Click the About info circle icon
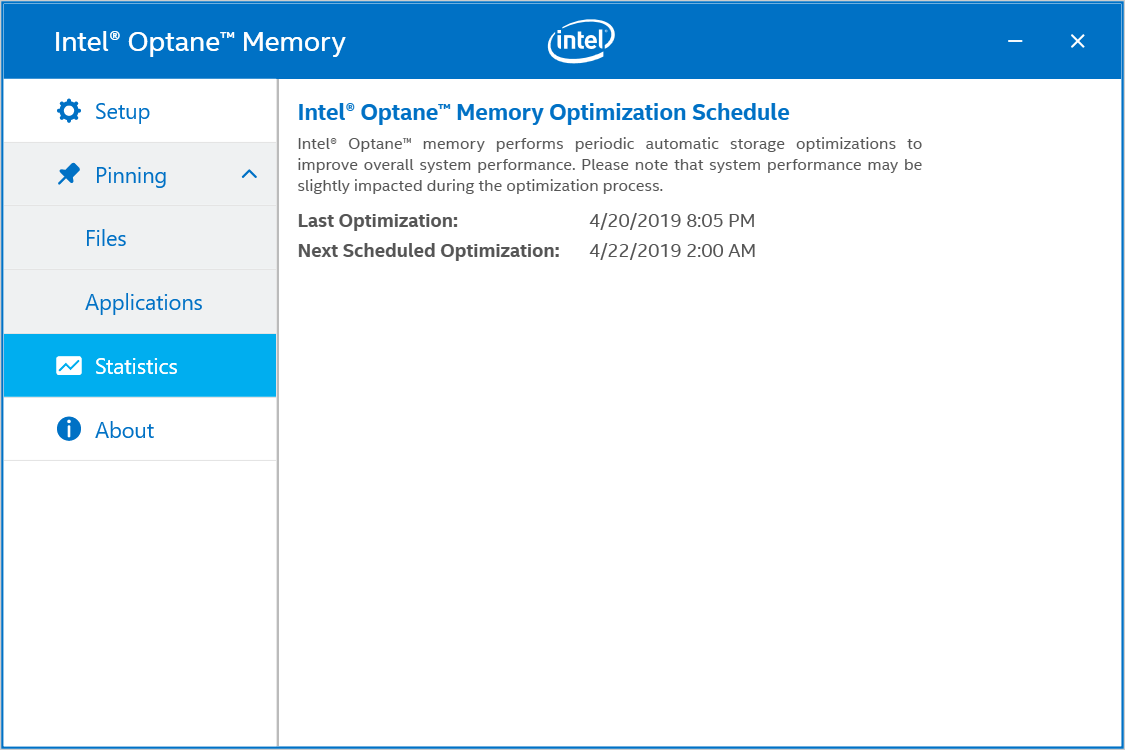 click(69, 429)
